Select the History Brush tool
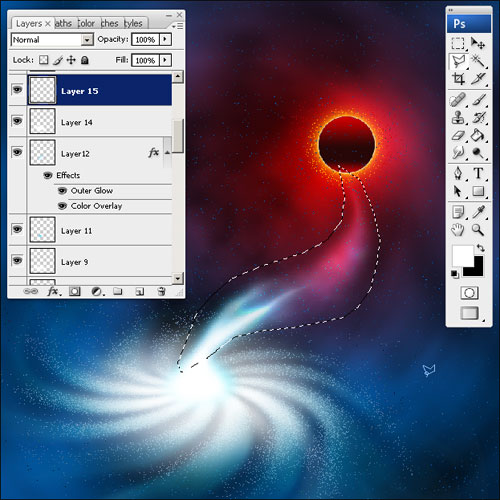Viewport: 500px width, 500px height. [478, 117]
